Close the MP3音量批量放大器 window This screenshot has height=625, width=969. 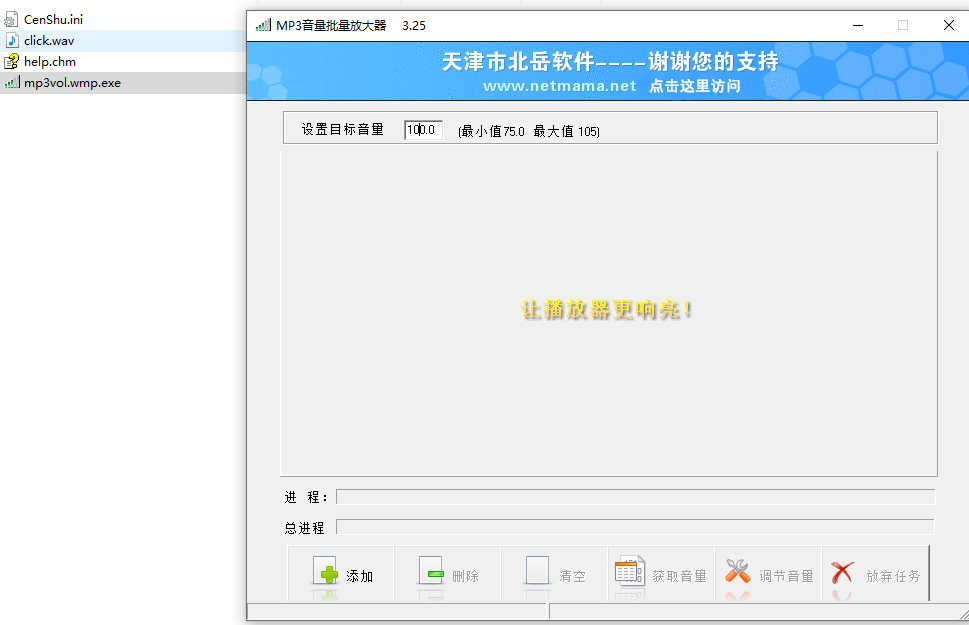click(x=949, y=25)
